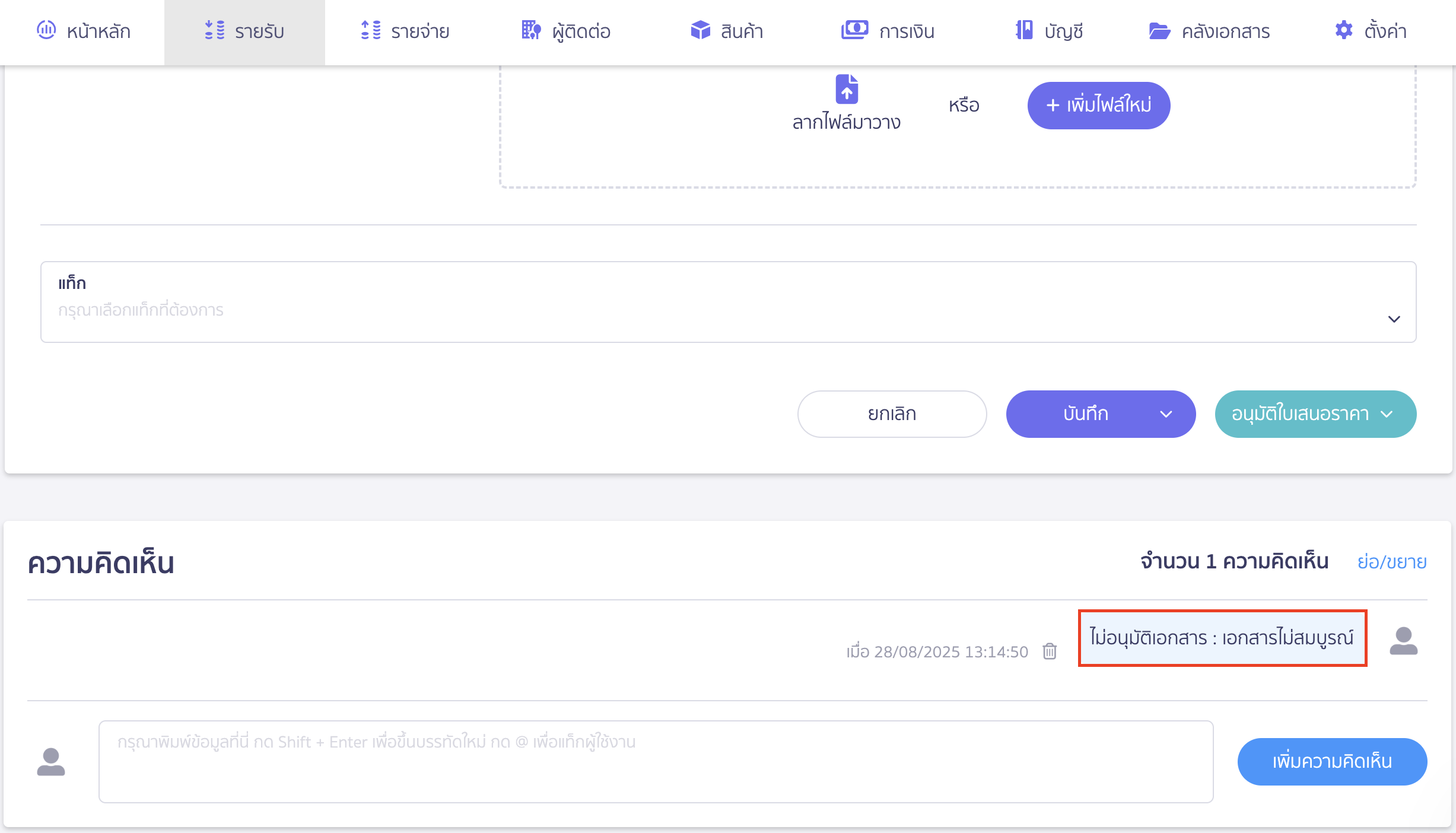
Task: Open the บันทึก save options chevron
Action: pyautogui.click(x=1166, y=414)
